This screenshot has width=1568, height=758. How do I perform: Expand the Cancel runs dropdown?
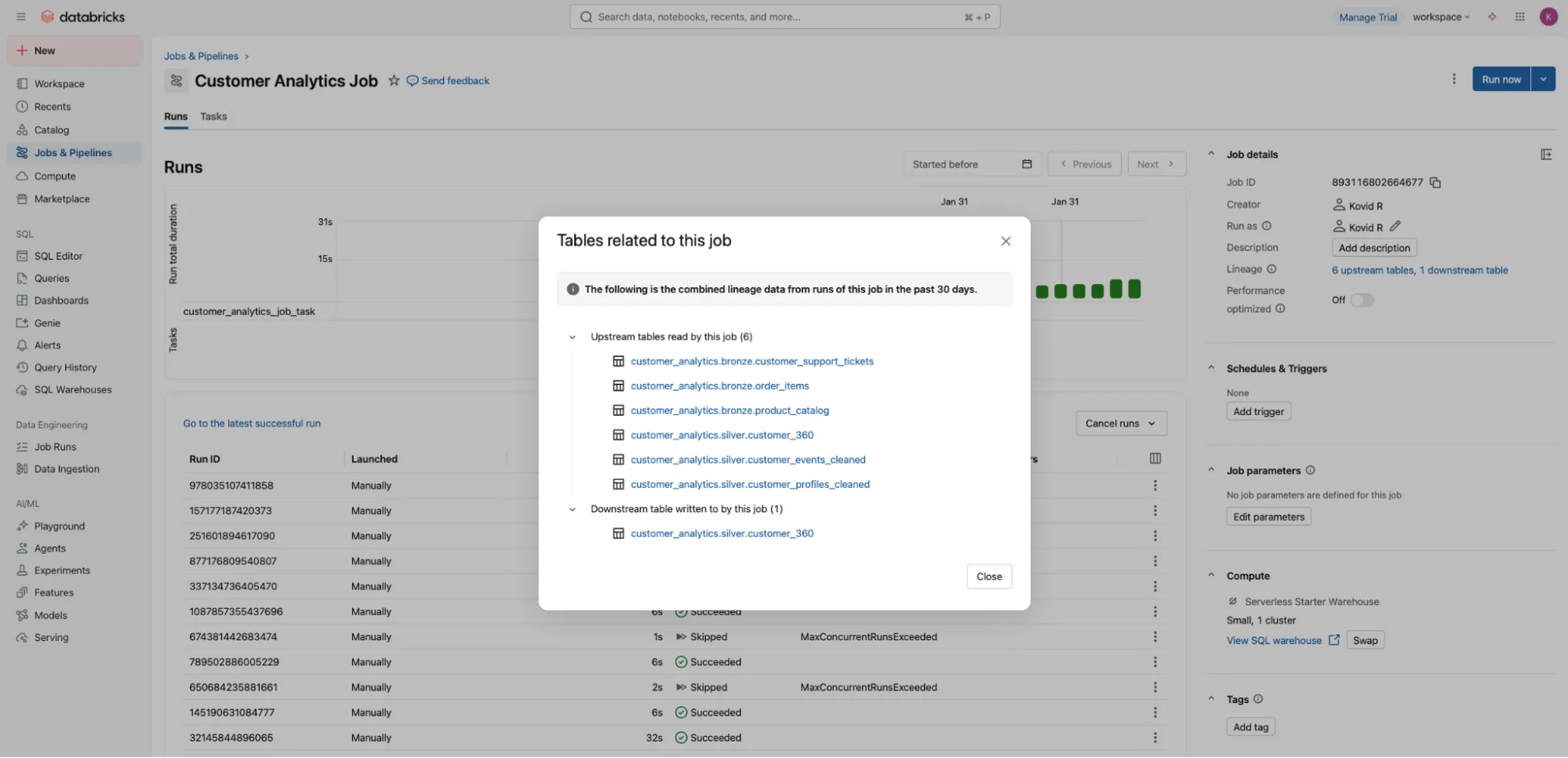point(1153,423)
